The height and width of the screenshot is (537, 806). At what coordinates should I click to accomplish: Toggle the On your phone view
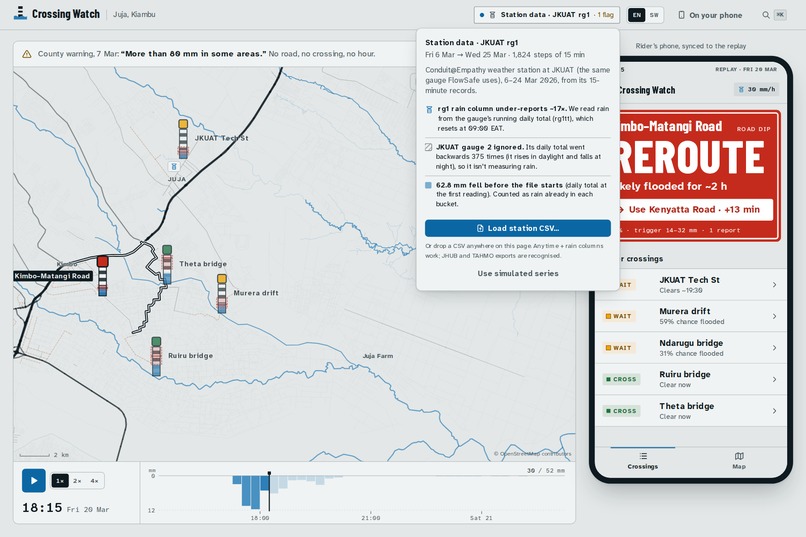point(710,15)
